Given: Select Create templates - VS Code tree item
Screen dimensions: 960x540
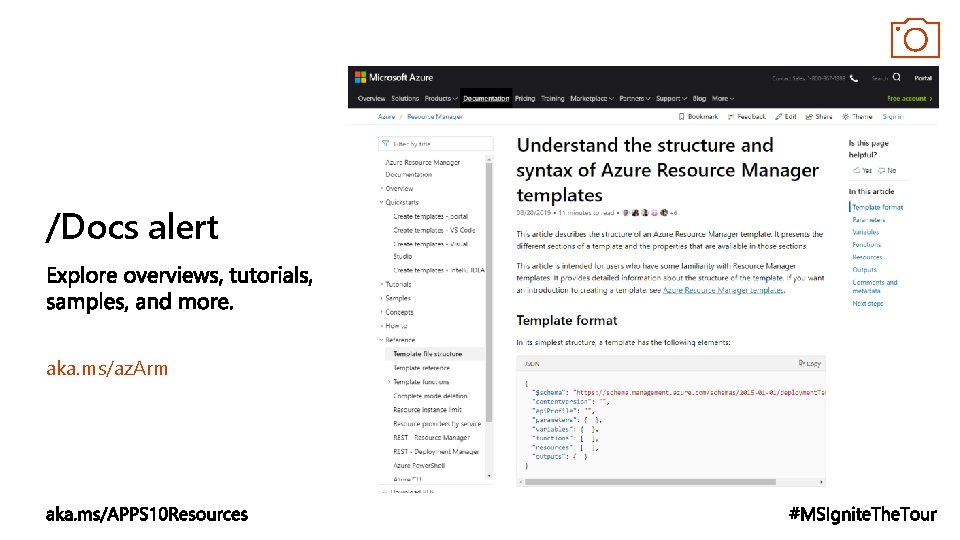Looking at the screenshot, I should (x=434, y=230).
